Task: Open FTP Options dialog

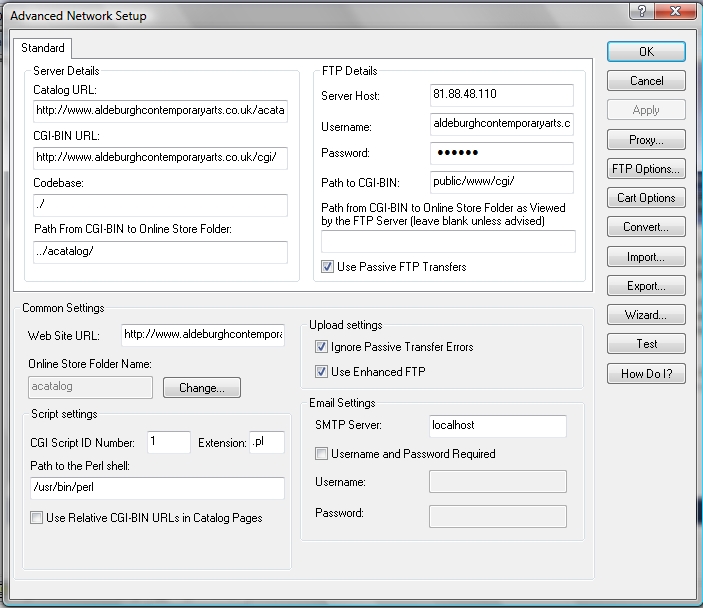Action: click(x=646, y=169)
